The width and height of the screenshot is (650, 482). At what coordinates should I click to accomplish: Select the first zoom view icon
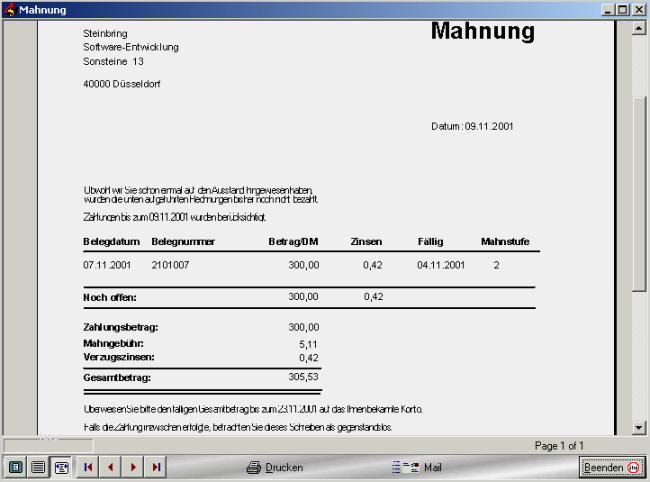(x=17, y=467)
